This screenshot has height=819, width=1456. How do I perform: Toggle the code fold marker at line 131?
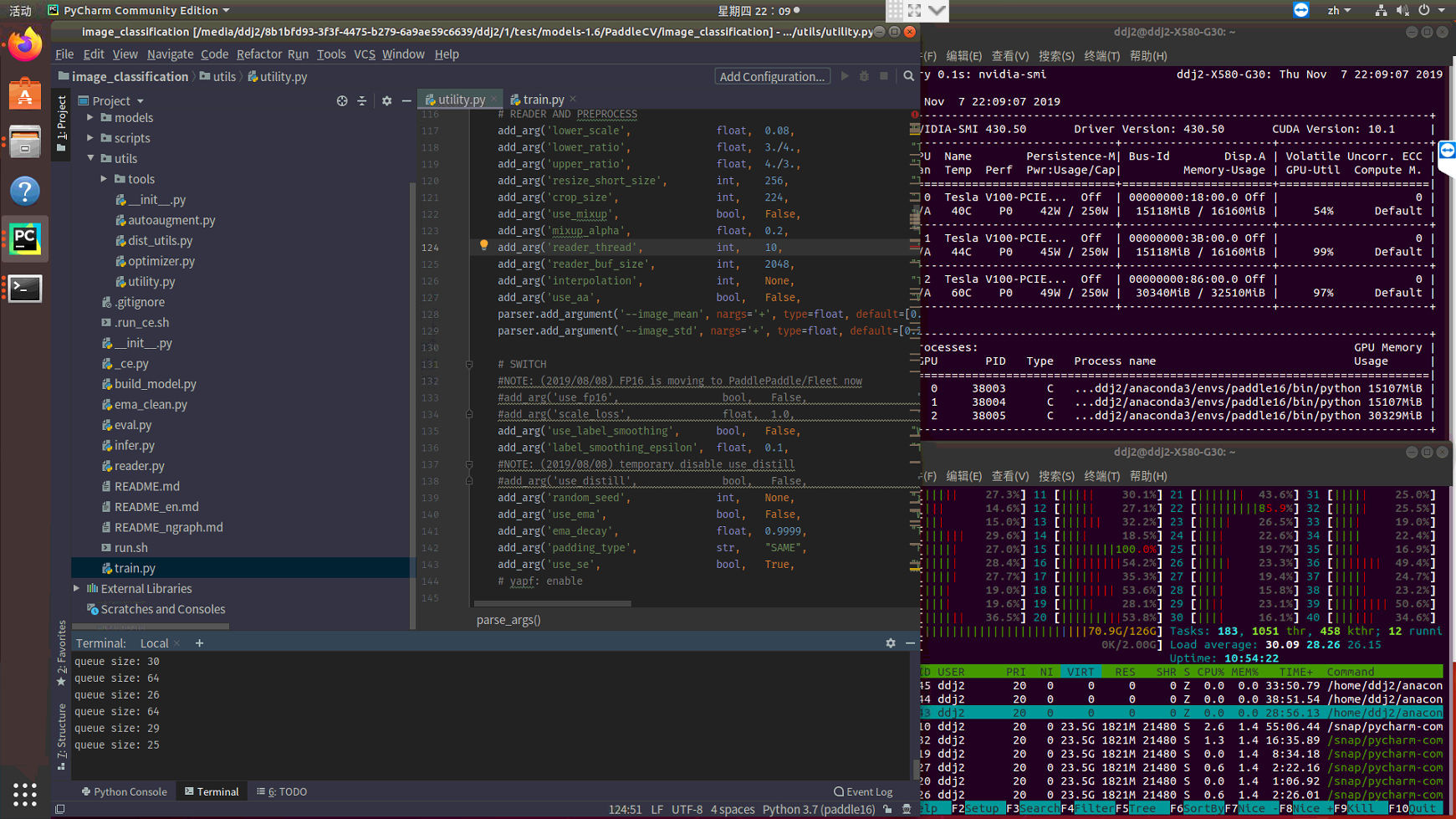[469, 364]
